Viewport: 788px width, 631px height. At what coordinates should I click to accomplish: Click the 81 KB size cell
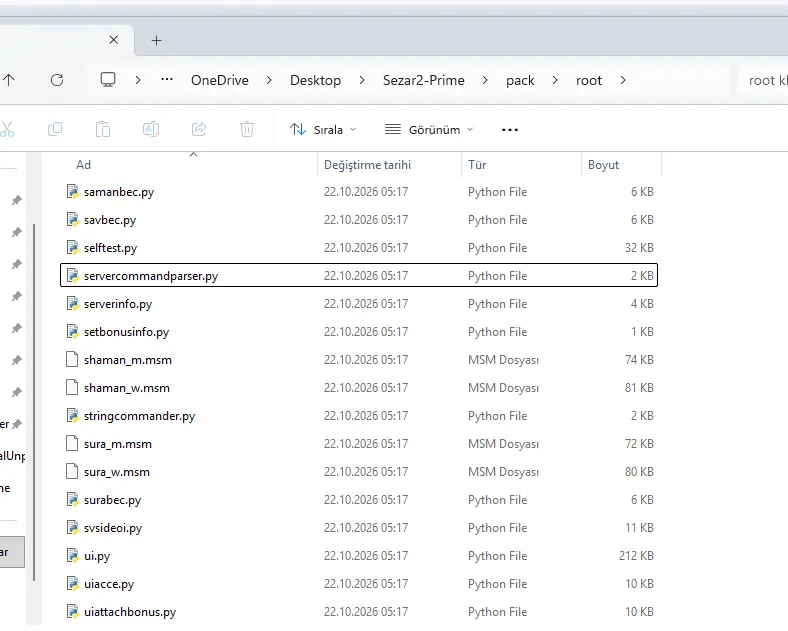639,388
